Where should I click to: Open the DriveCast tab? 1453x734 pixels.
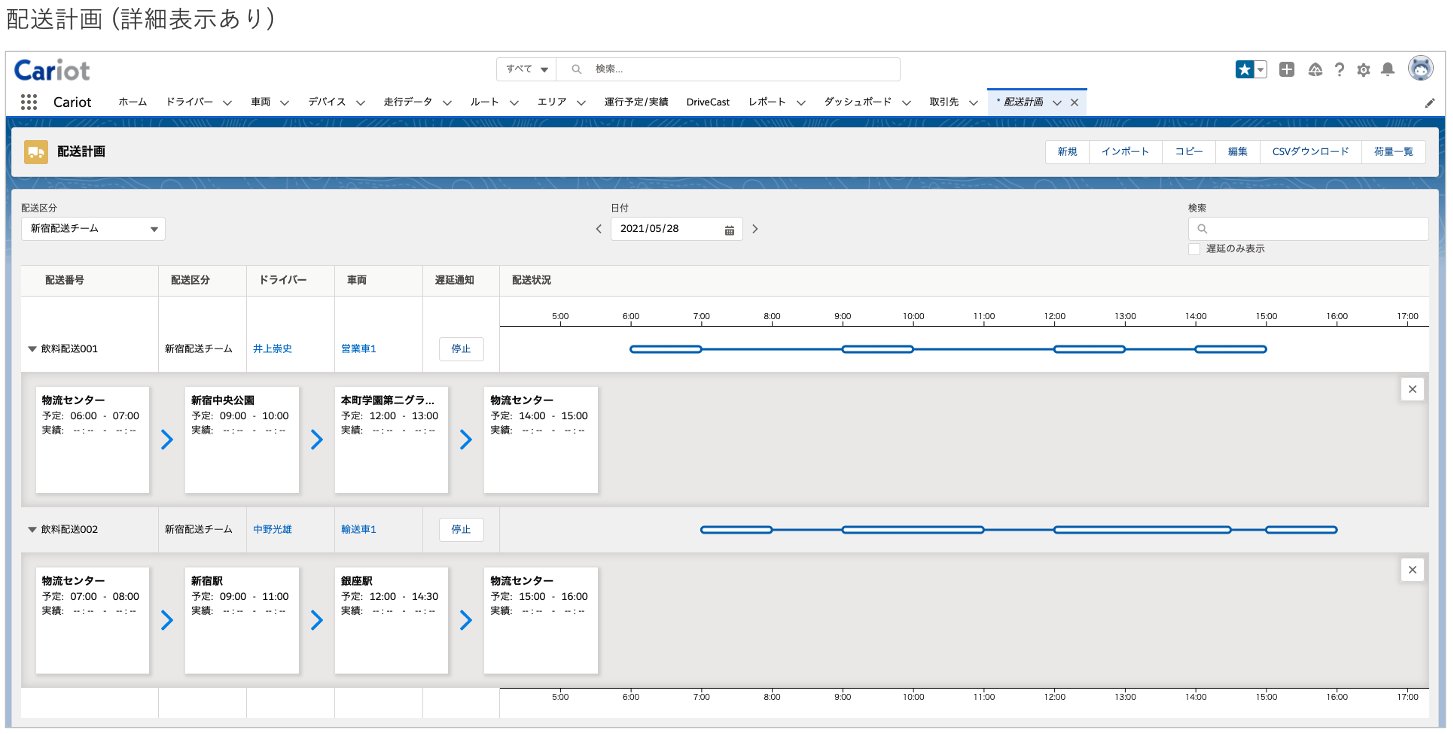tap(708, 102)
